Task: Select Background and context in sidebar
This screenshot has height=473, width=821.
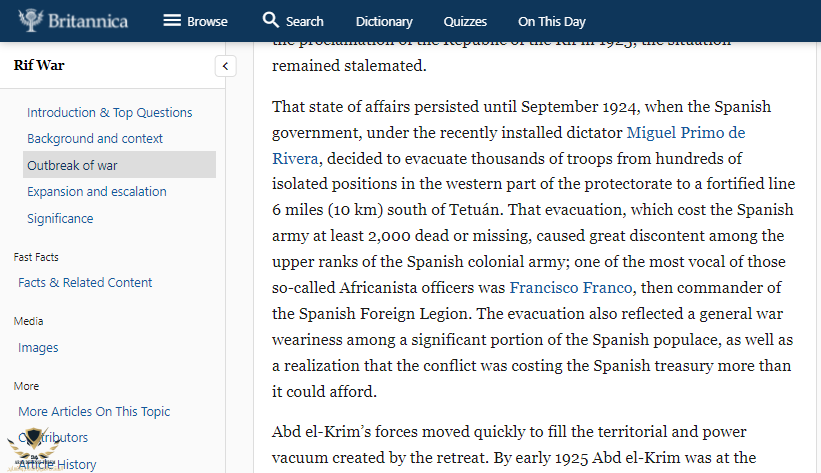Action: [95, 139]
